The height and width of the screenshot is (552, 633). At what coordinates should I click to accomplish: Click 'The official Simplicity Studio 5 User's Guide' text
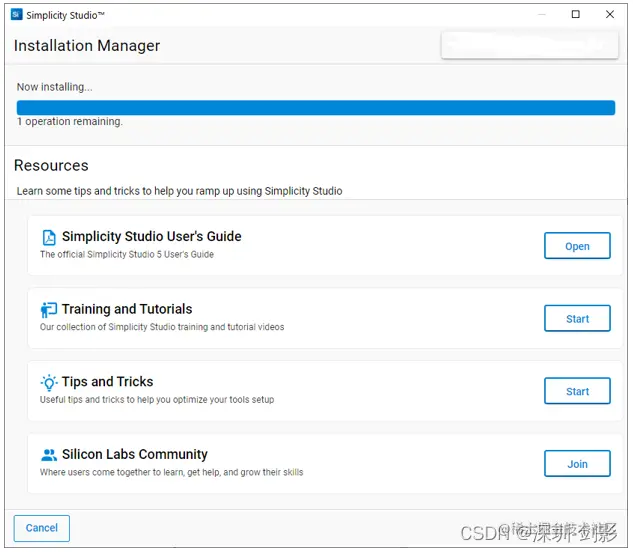point(127,254)
